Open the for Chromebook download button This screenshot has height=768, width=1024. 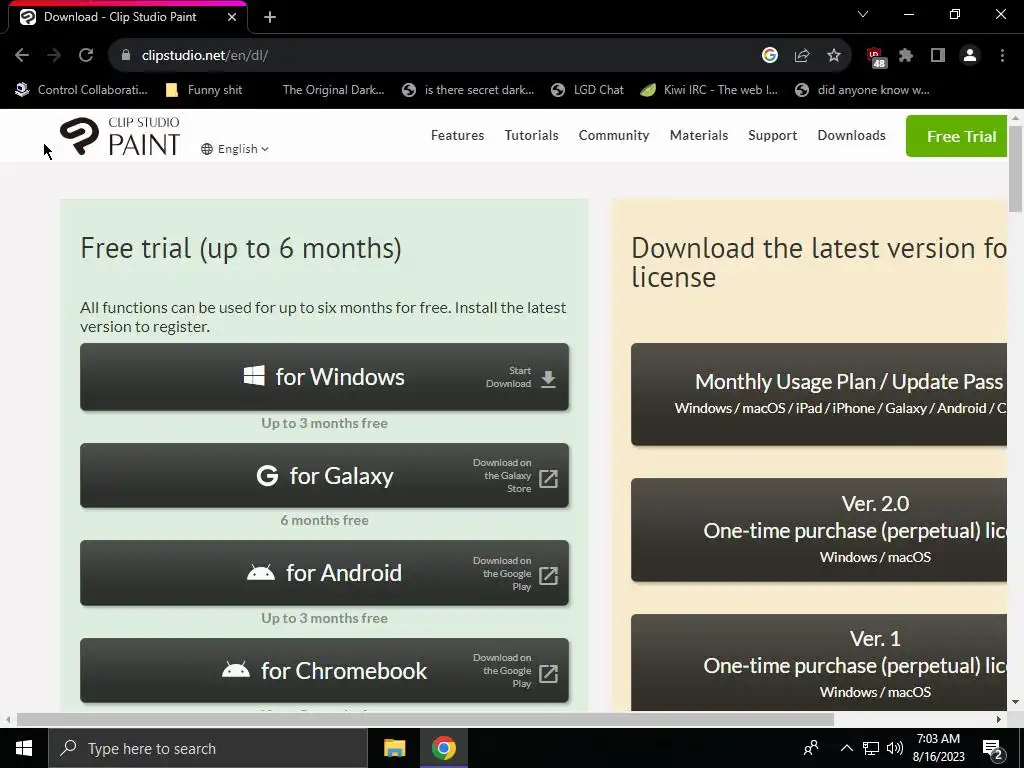point(325,671)
